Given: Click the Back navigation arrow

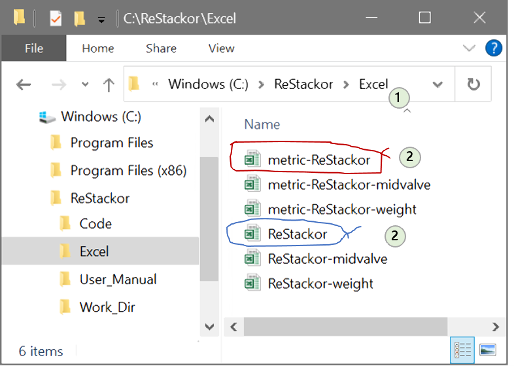Looking at the screenshot, I should [x=24, y=85].
